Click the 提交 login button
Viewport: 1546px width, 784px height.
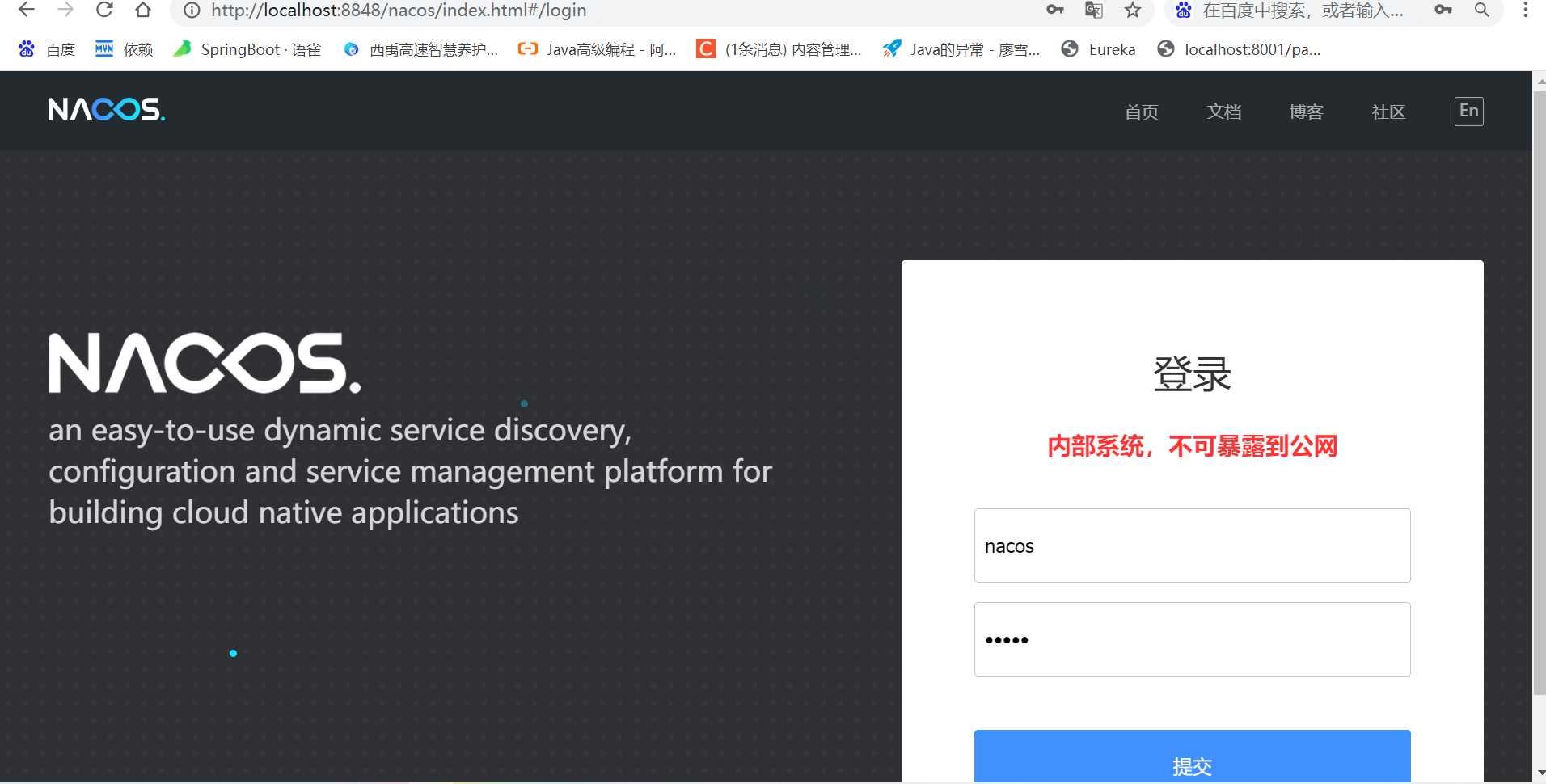1192,765
